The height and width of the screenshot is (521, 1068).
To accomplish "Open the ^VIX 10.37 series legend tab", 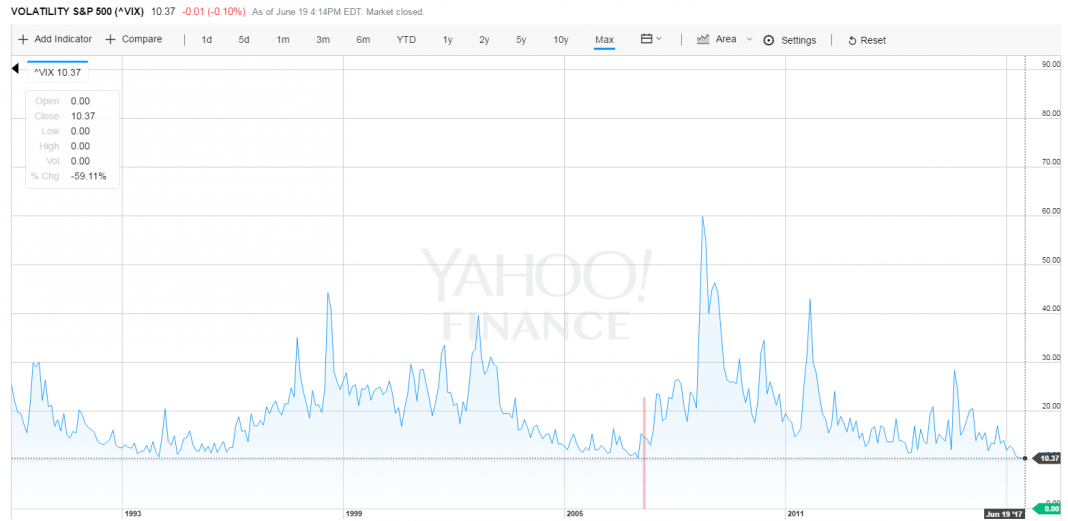I will click(x=57, y=73).
